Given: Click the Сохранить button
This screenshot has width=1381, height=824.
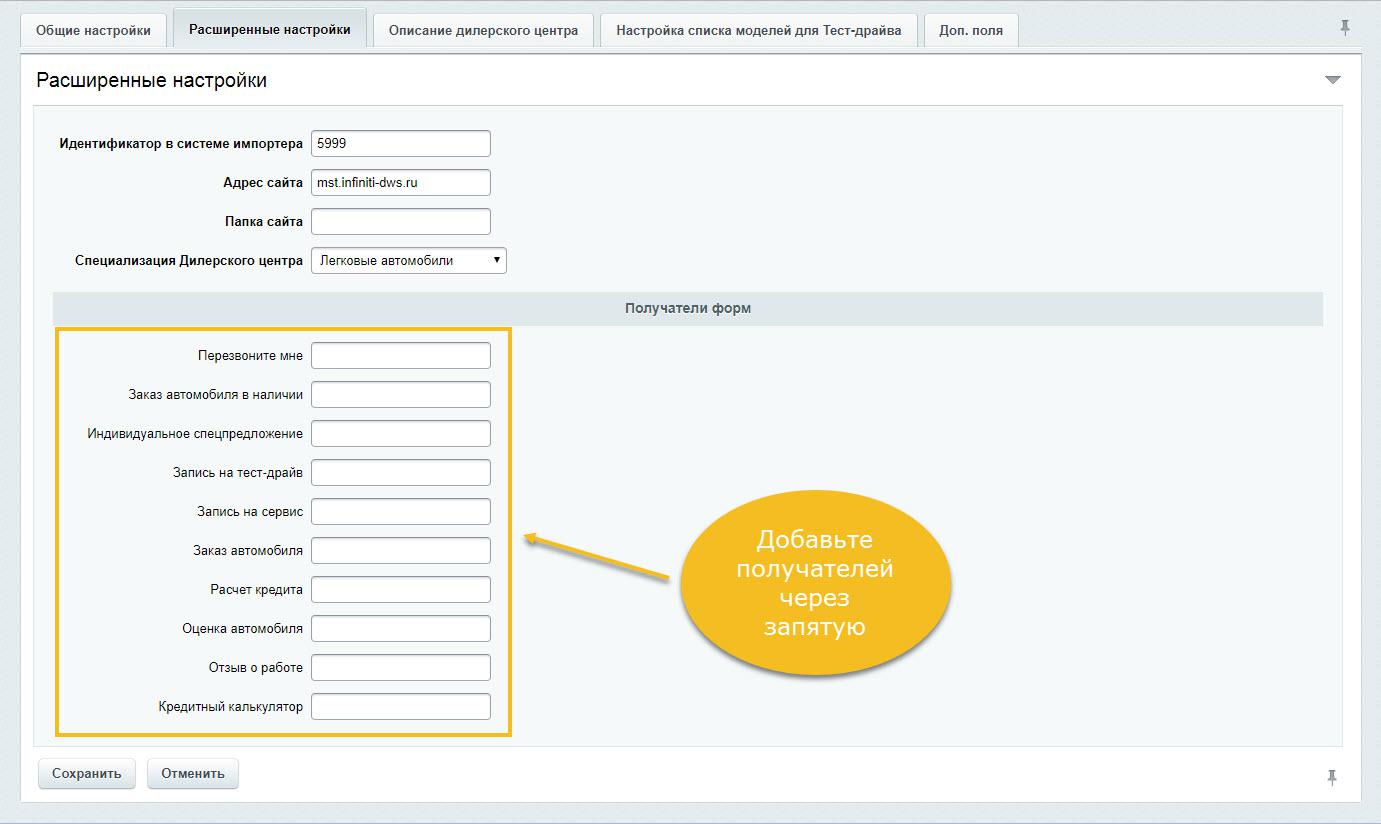Looking at the screenshot, I should [87, 773].
